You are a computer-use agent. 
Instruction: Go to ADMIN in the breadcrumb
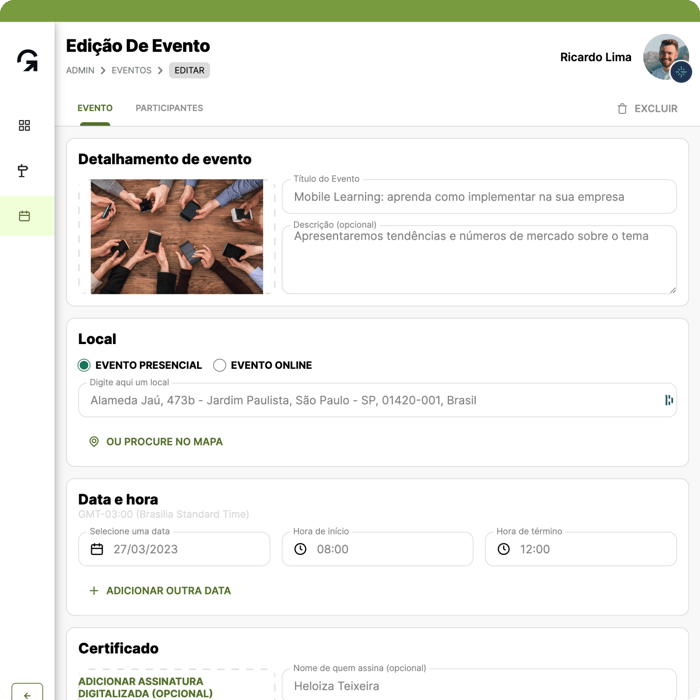[x=80, y=71]
